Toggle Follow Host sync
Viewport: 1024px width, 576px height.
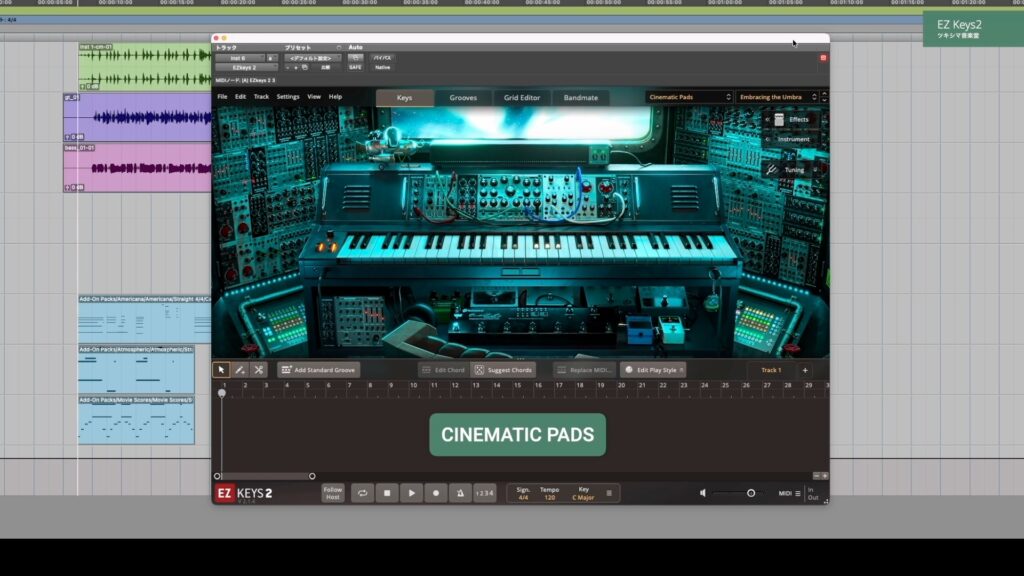coord(332,493)
